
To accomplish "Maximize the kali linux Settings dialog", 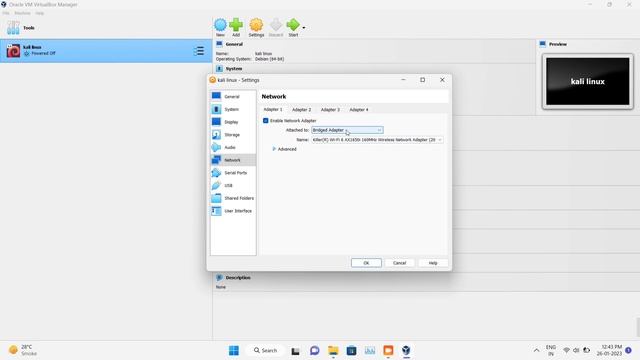I will point(422,80).
